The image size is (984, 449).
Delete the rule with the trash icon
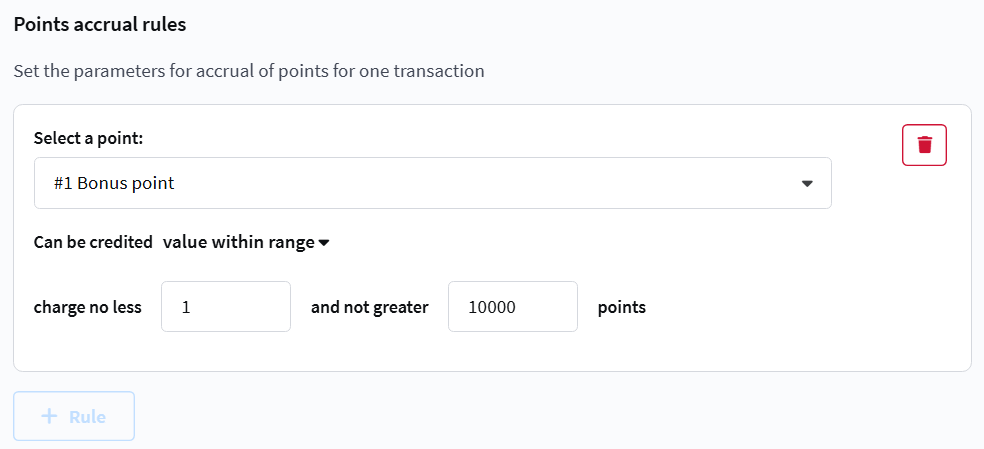tap(924, 145)
